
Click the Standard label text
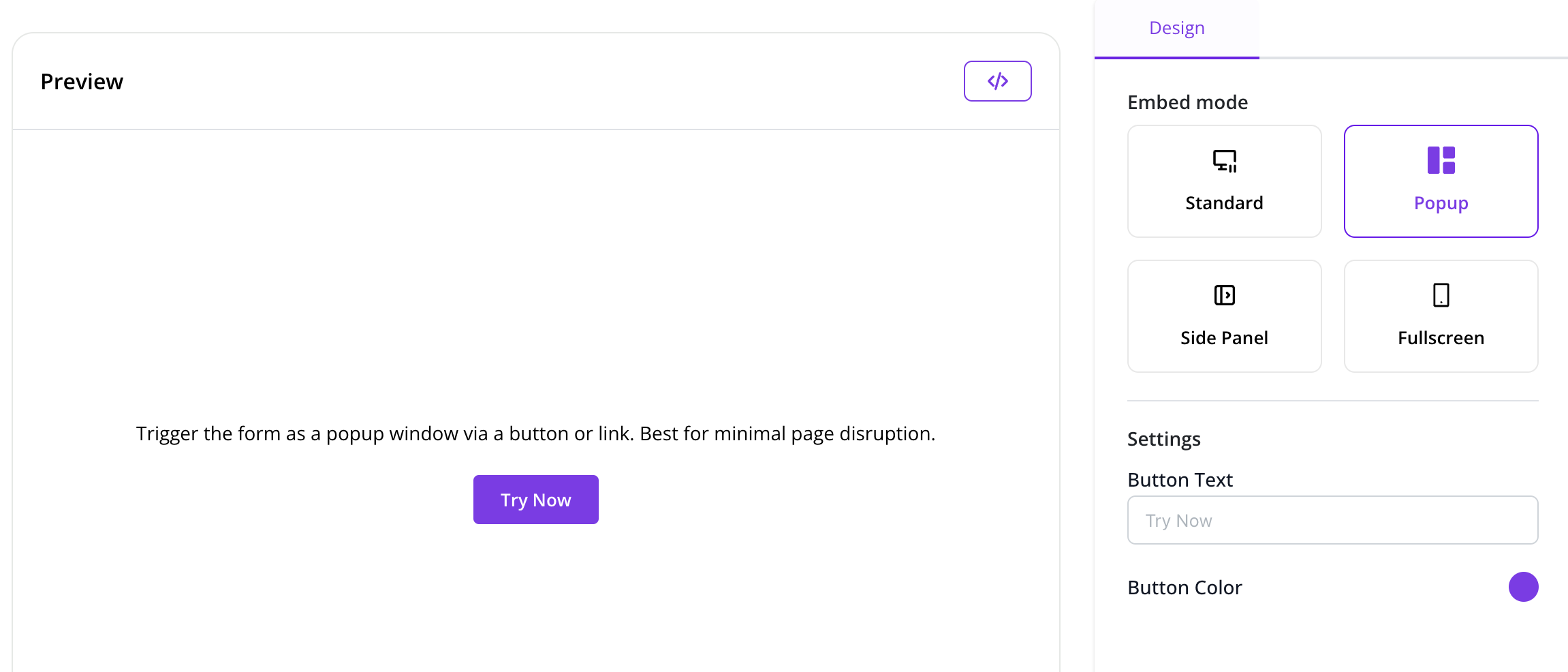coord(1224,203)
